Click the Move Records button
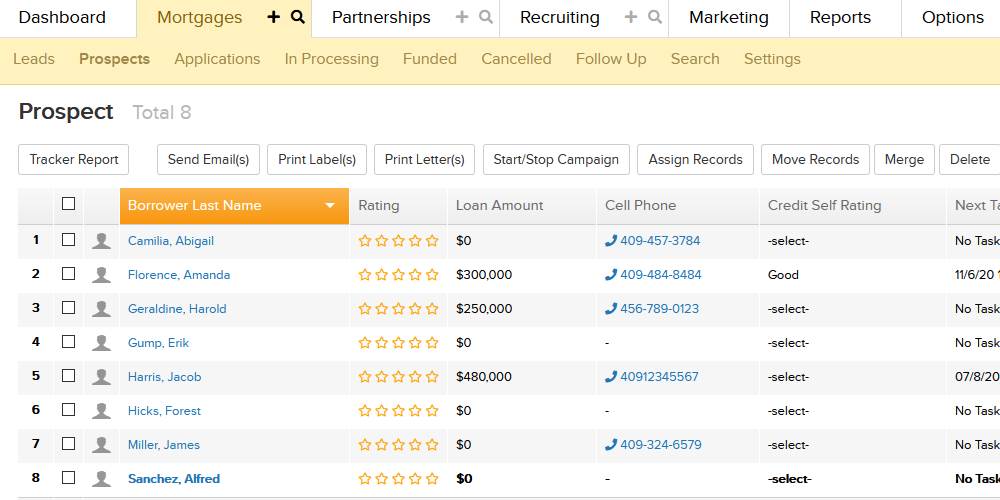1000x500 pixels. point(815,159)
